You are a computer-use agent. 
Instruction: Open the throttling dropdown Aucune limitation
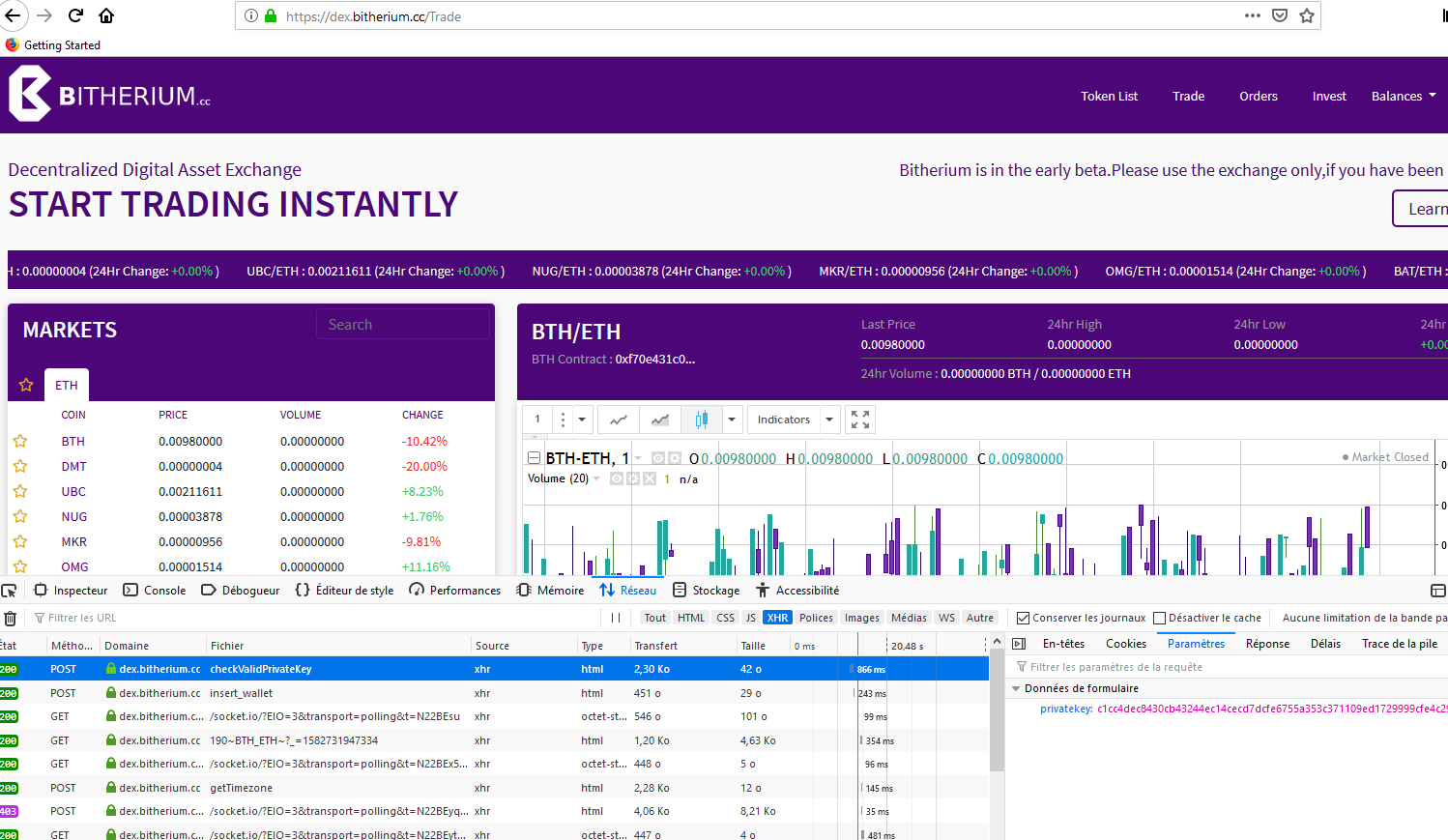pos(1364,618)
